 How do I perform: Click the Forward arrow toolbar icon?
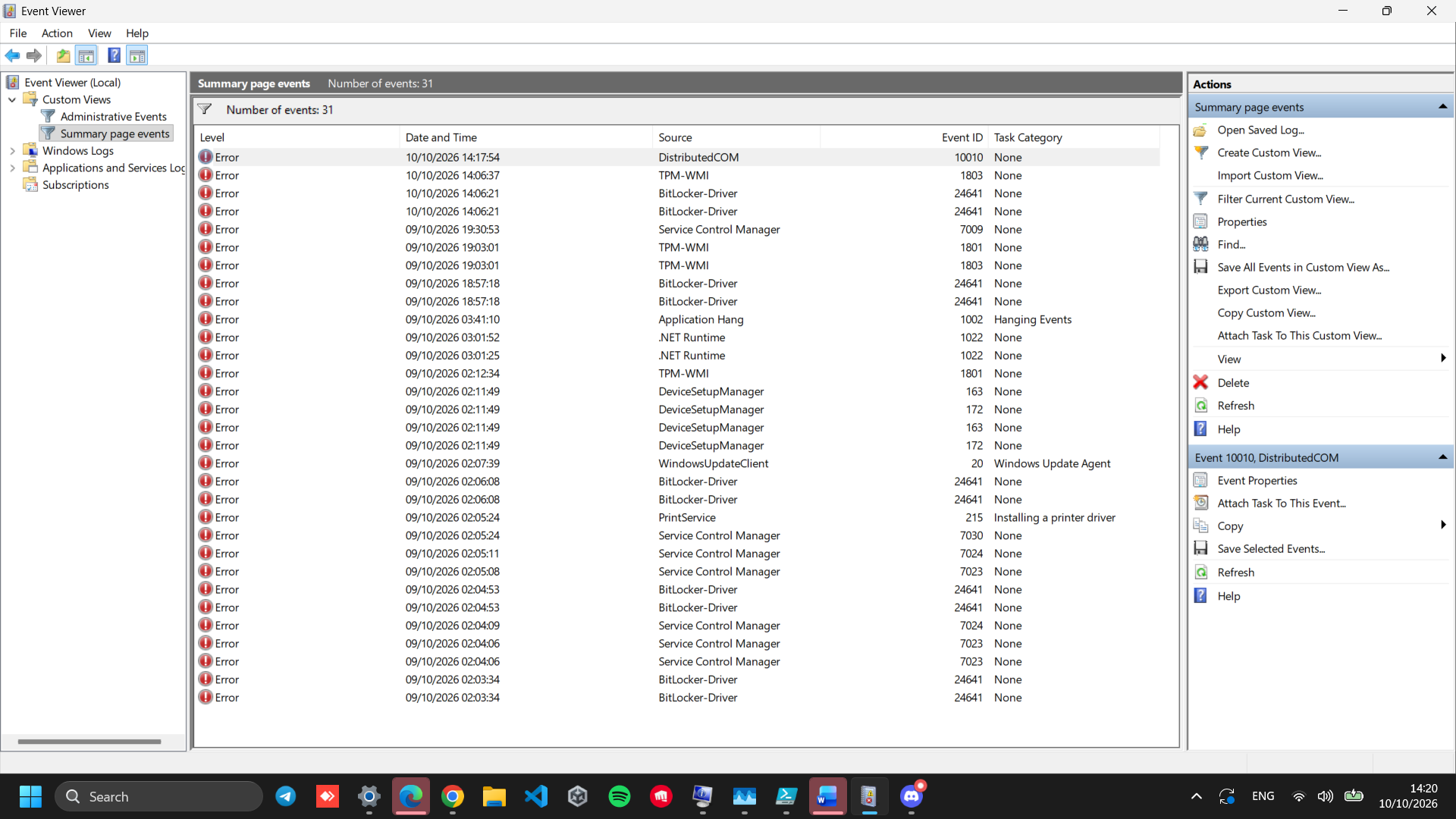(x=34, y=55)
